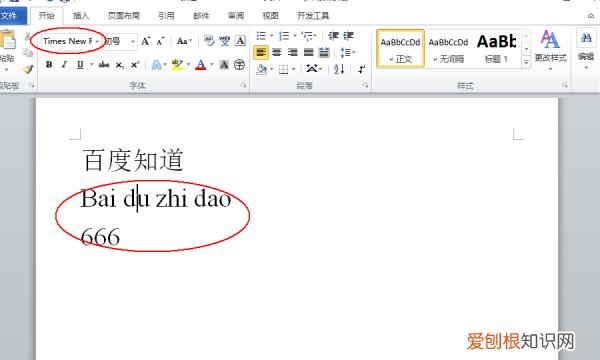Screen dimensions: 600x360
Task: Toggle Align Right paragraph alignment
Action: (x=293, y=52)
